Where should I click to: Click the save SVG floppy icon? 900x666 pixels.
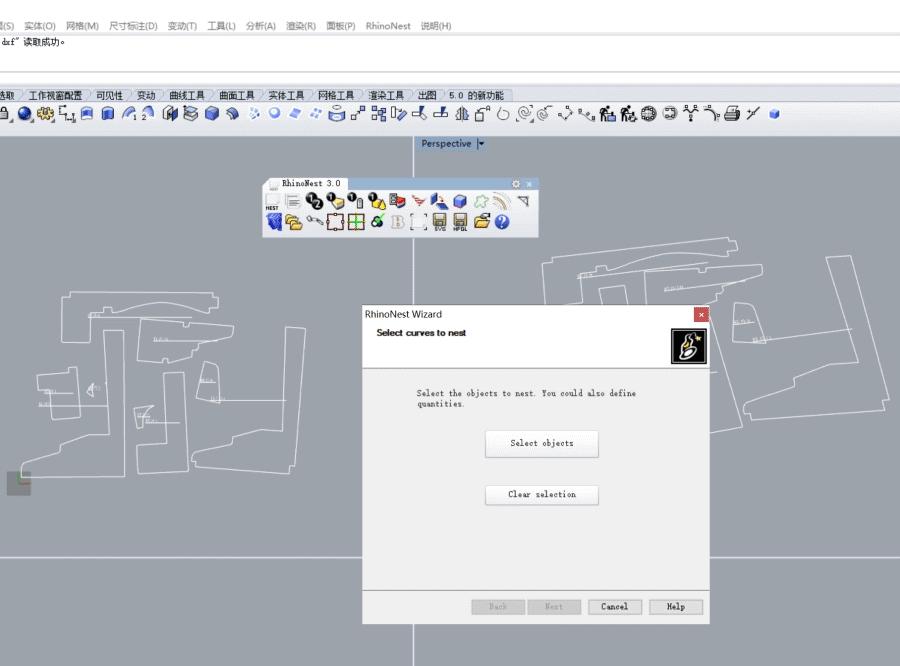click(x=440, y=222)
